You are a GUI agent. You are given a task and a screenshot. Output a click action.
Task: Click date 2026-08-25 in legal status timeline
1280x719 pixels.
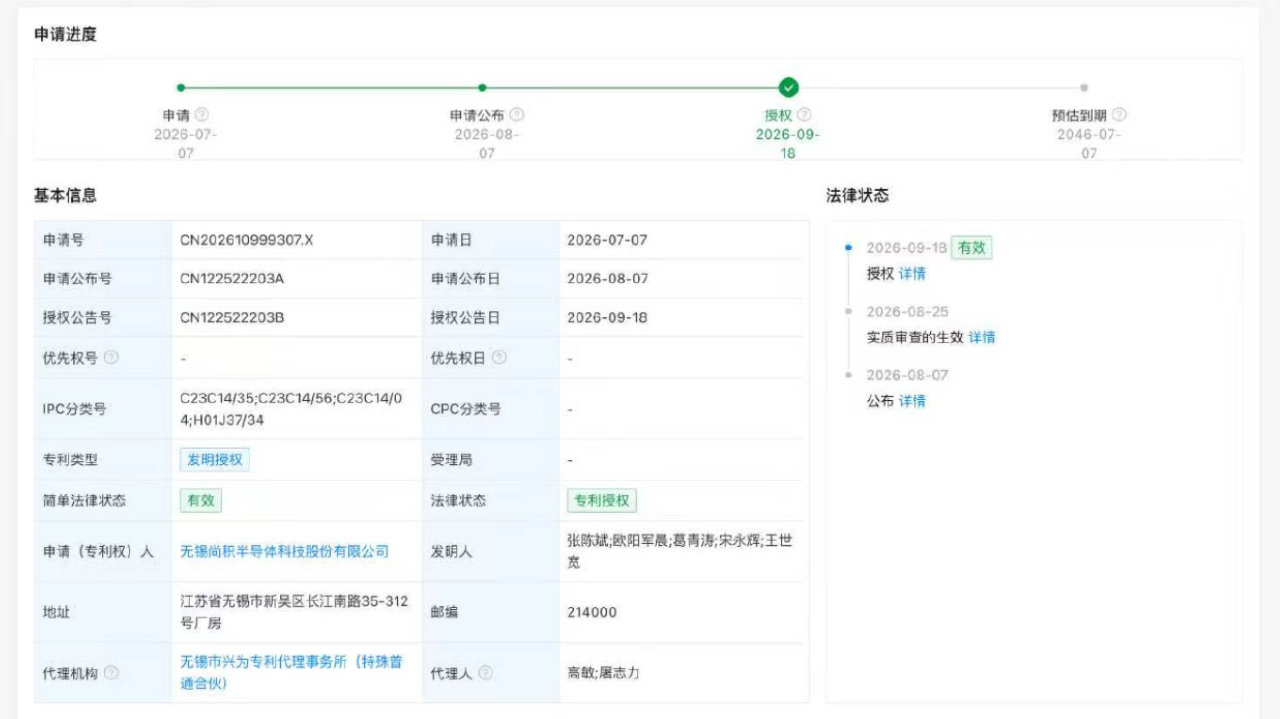click(x=907, y=312)
